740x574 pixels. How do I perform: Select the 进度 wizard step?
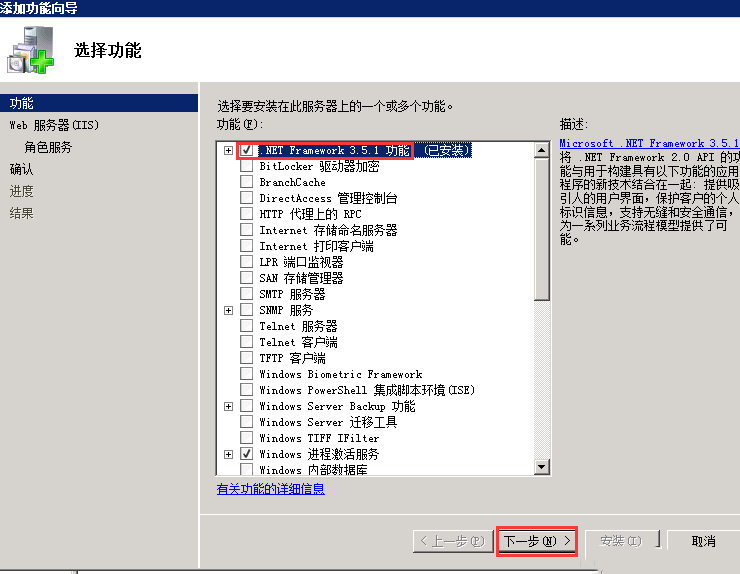[21, 191]
